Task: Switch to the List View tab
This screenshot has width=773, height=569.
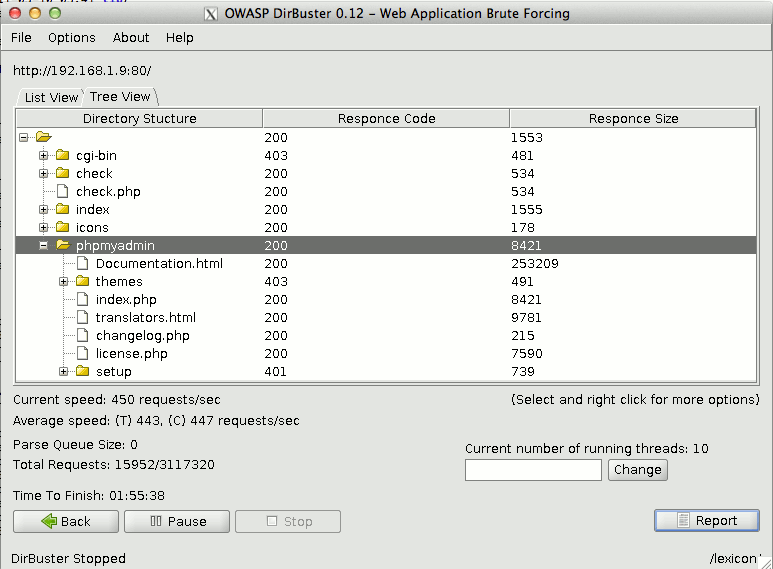Action: point(51,98)
